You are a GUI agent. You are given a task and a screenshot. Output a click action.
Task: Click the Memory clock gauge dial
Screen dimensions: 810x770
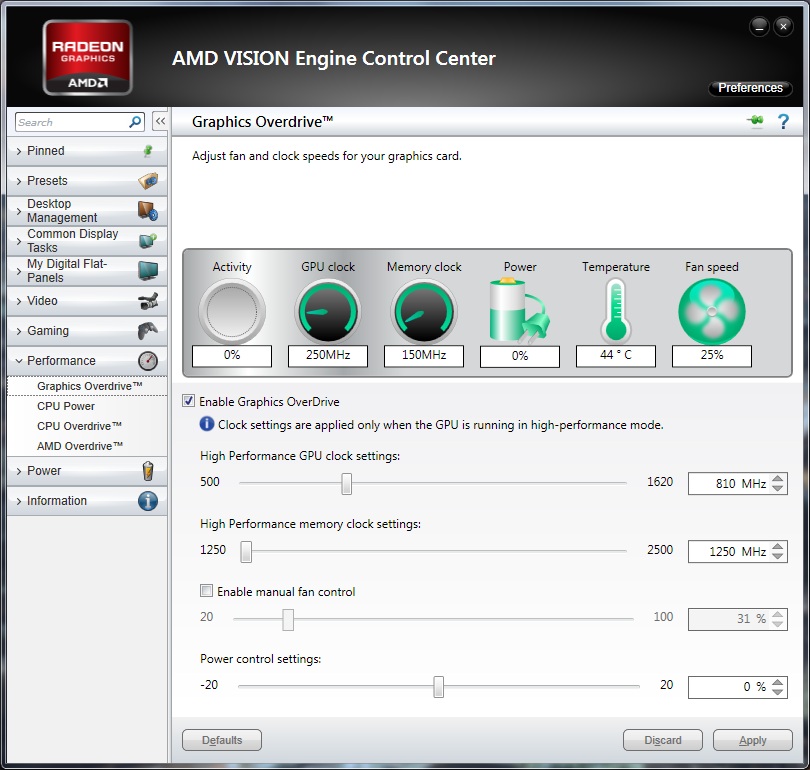424,311
